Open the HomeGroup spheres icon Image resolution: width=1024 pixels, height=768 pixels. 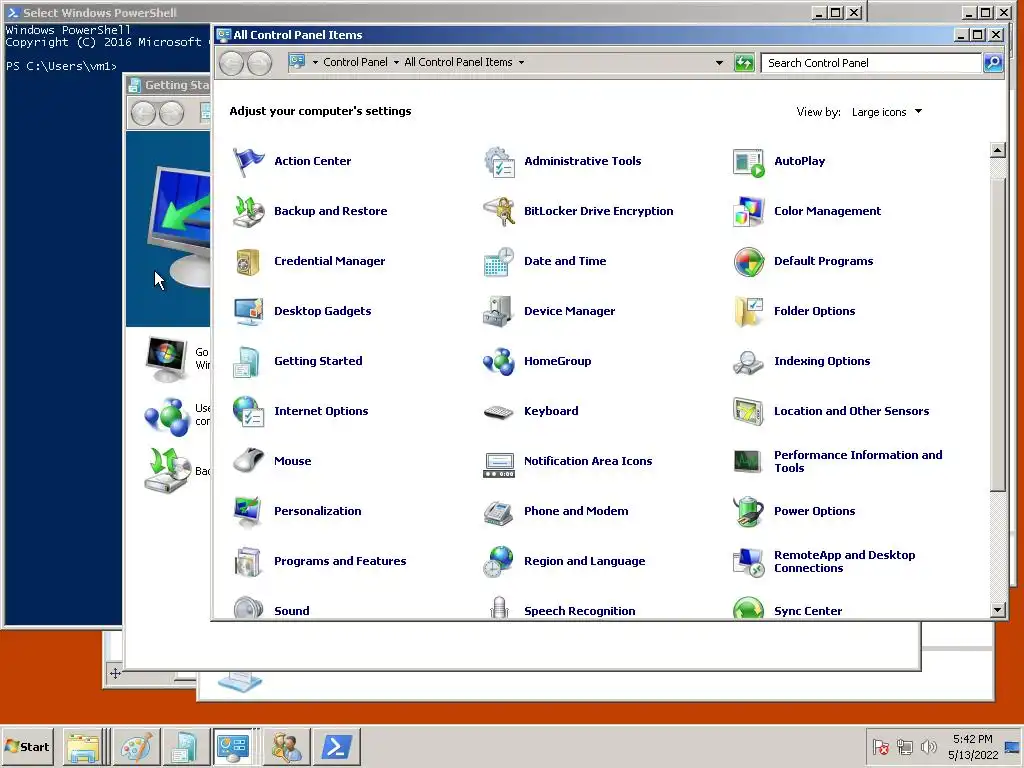point(499,361)
